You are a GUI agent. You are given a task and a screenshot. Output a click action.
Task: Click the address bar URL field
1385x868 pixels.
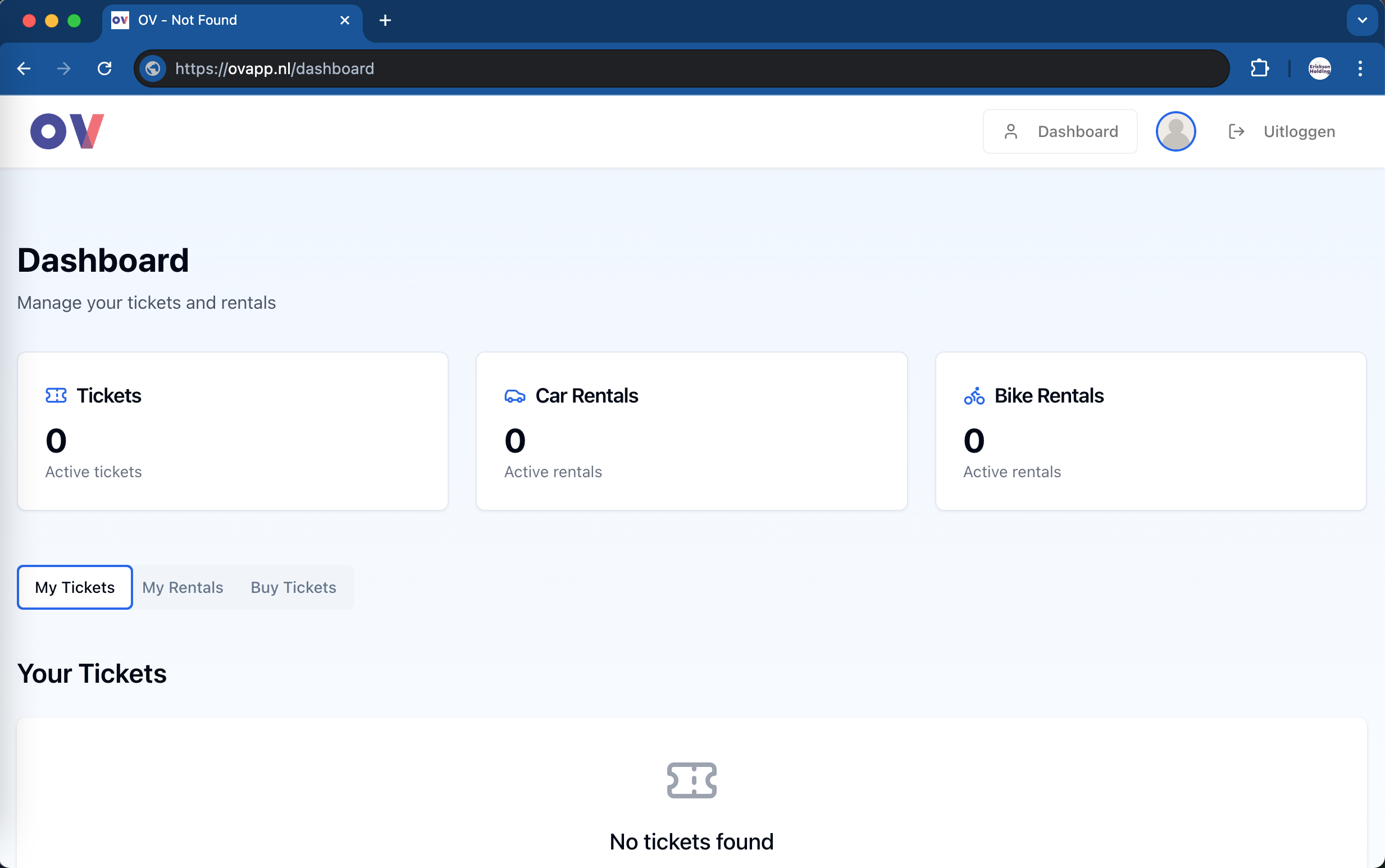point(689,68)
